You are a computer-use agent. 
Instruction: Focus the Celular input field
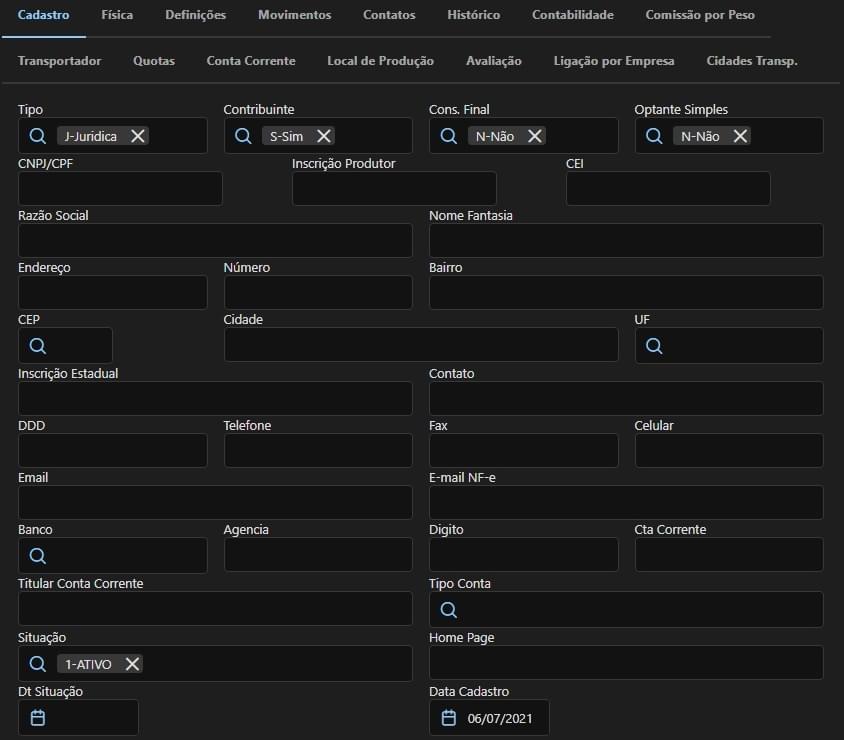pos(729,450)
